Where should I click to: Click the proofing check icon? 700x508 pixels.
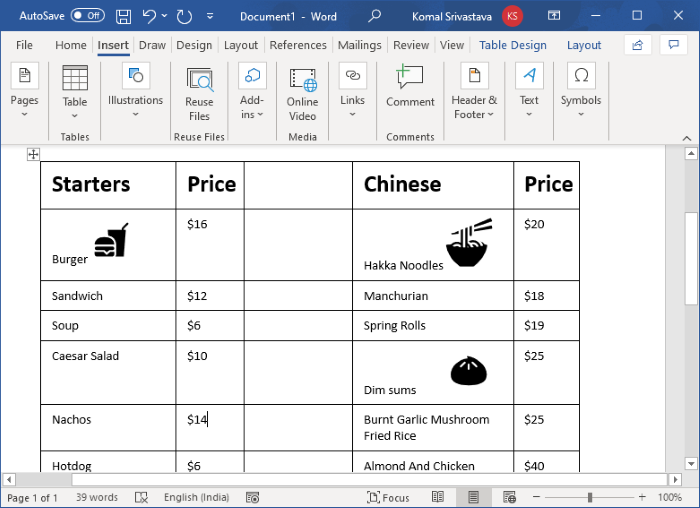pos(142,497)
